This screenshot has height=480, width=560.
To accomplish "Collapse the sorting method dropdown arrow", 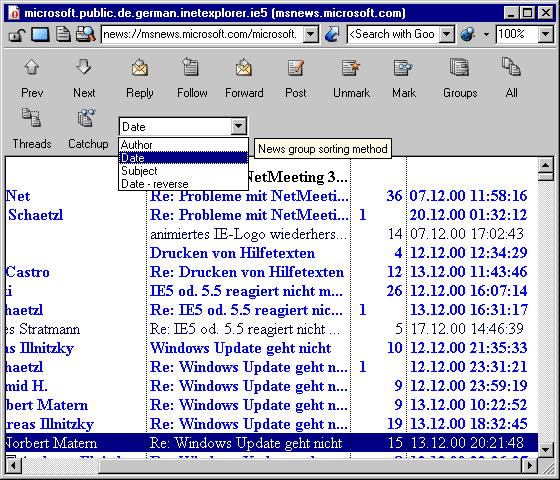I will 238,126.
